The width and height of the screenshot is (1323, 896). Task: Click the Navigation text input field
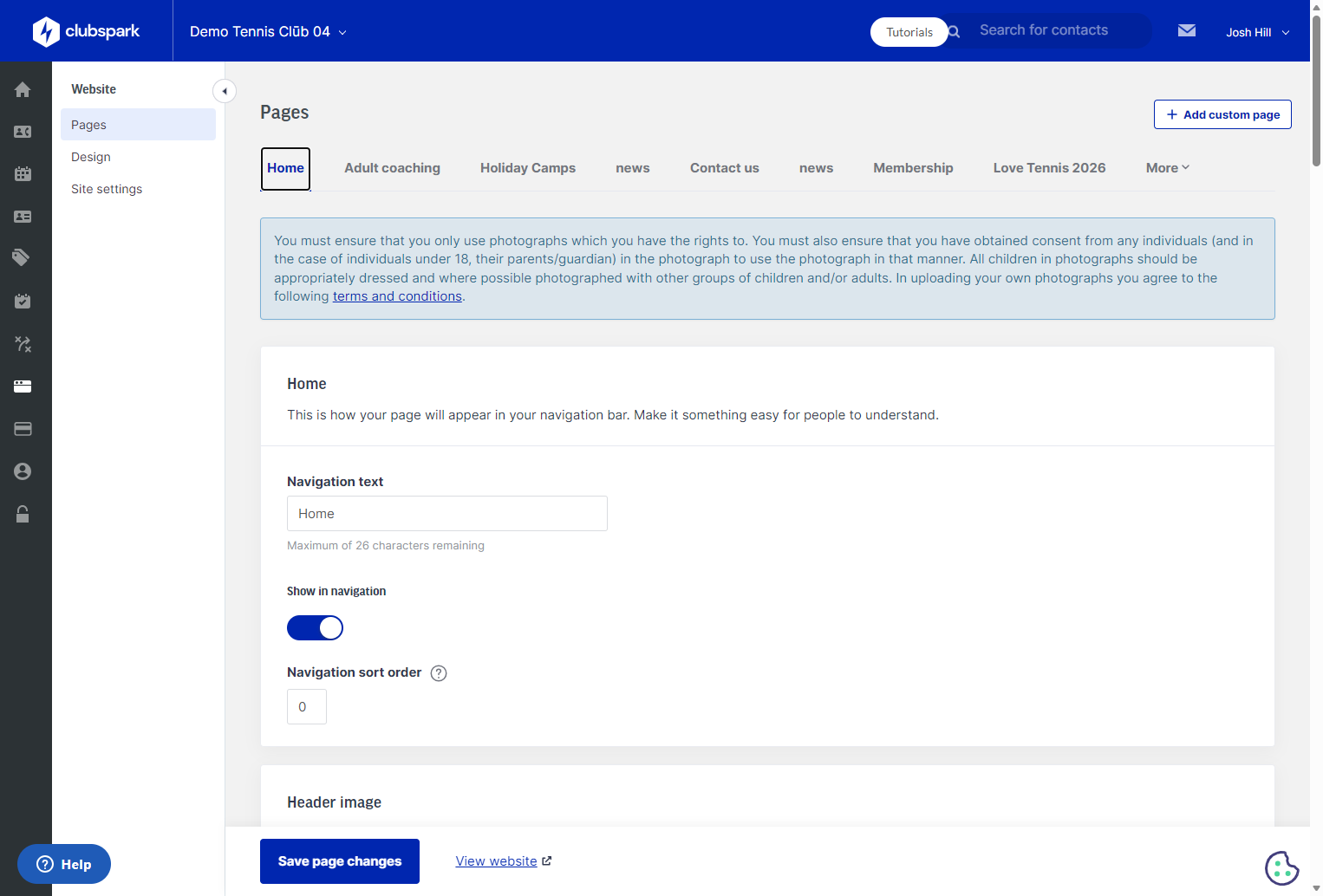click(447, 514)
